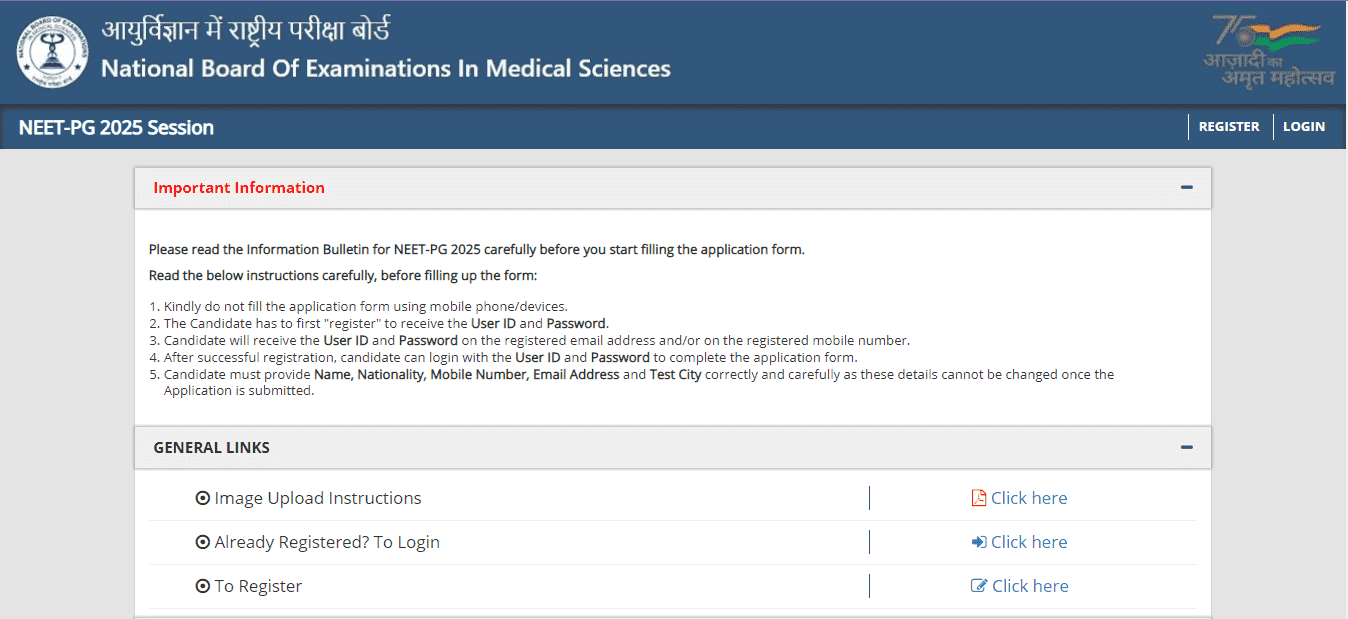Click the sign-in arrow icon for Already Registered
The image size is (1348, 619).
coord(979,542)
